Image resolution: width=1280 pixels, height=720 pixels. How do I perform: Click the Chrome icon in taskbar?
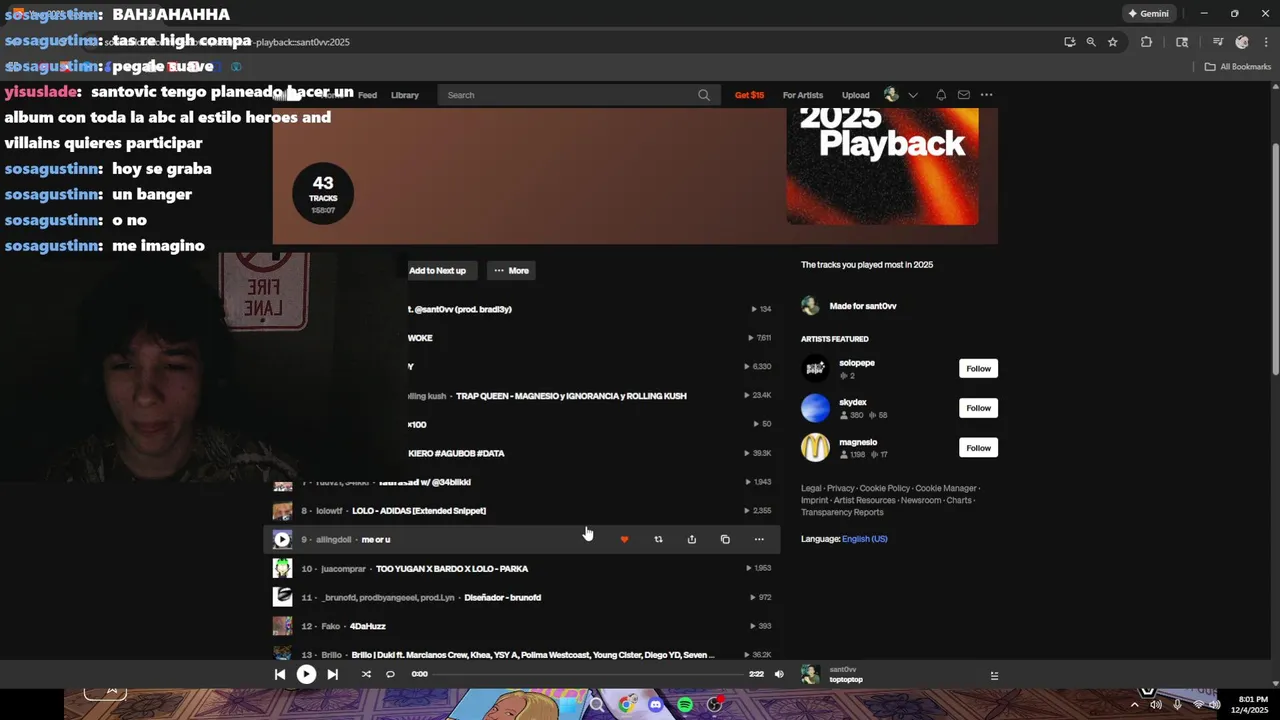click(626, 705)
